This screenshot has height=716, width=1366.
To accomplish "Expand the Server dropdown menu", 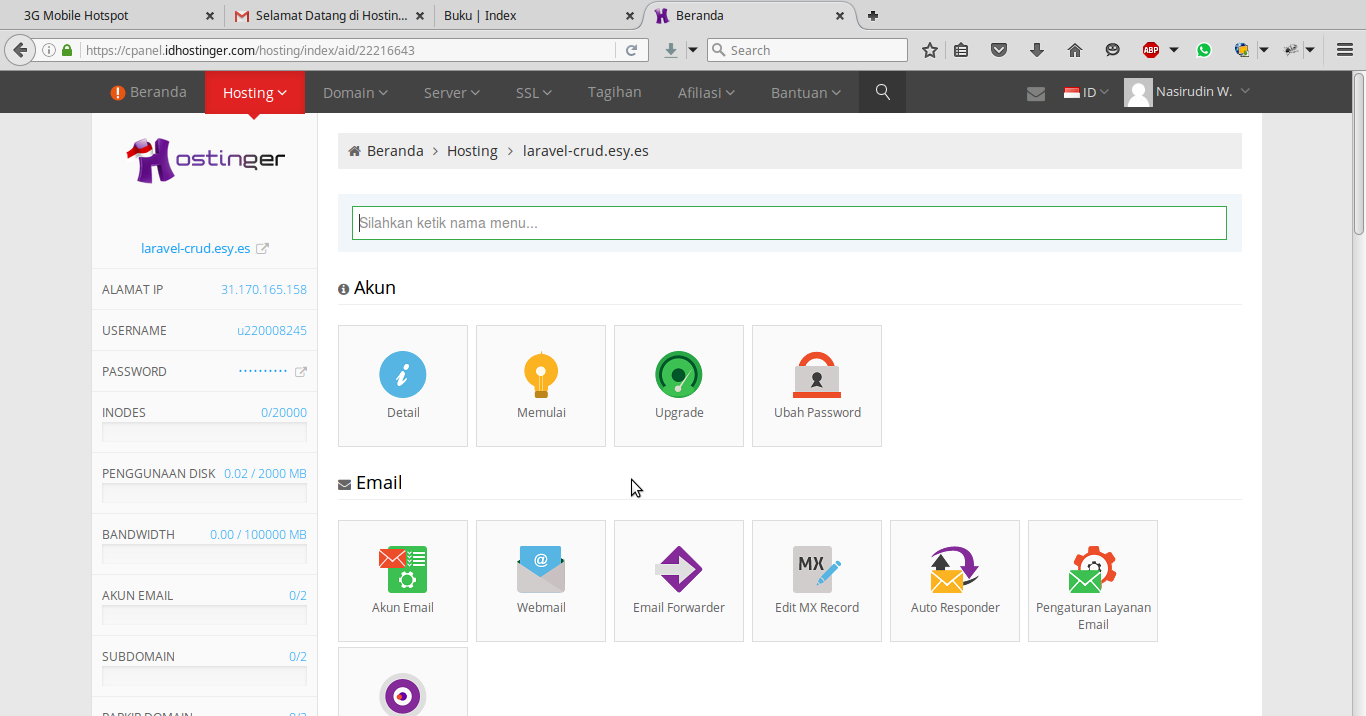I will (x=452, y=92).
